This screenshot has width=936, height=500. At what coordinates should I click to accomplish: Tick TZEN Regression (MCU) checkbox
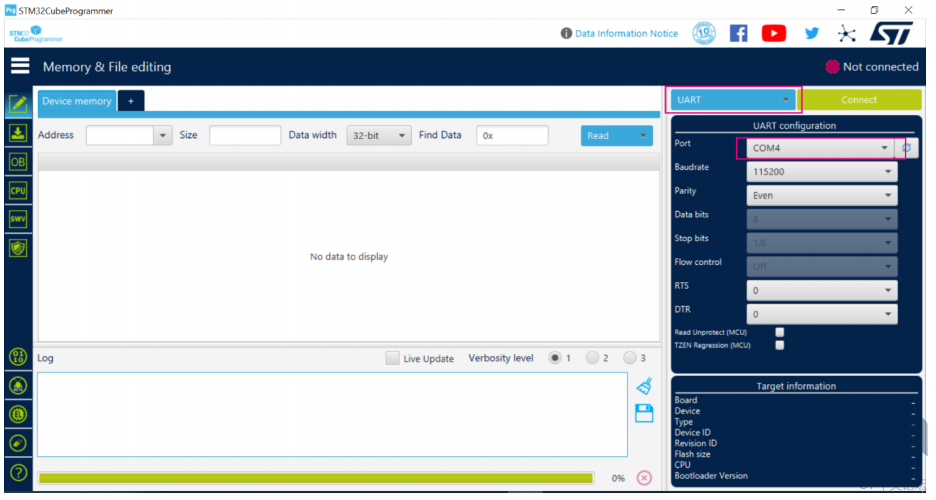click(780, 345)
